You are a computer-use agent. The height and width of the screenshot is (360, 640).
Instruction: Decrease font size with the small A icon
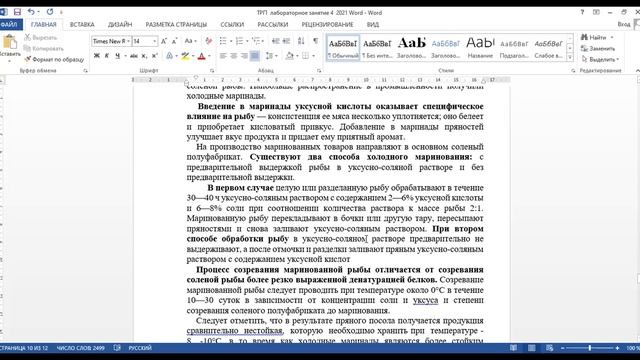coord(174,41)
